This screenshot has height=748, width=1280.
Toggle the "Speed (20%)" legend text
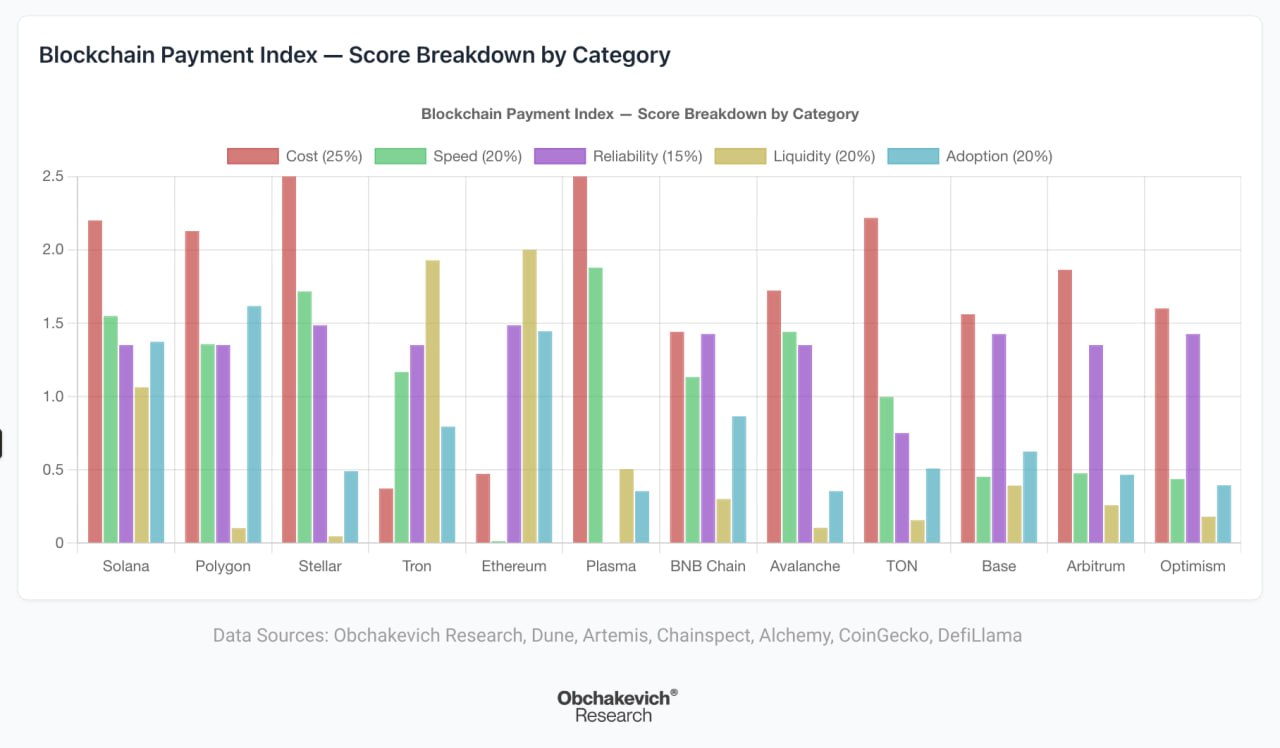477,156
